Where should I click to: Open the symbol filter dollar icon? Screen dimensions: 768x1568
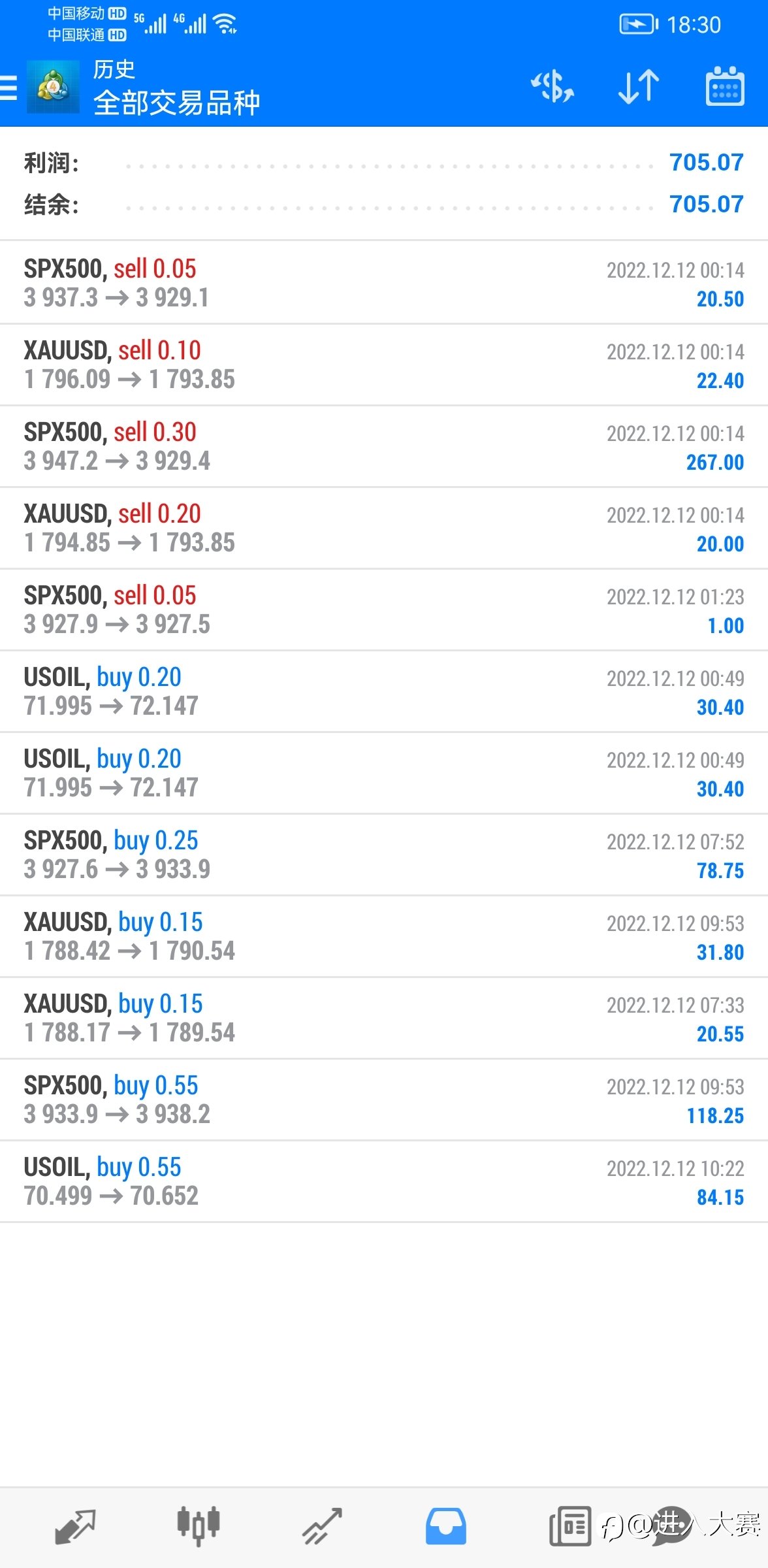(552, 87)
